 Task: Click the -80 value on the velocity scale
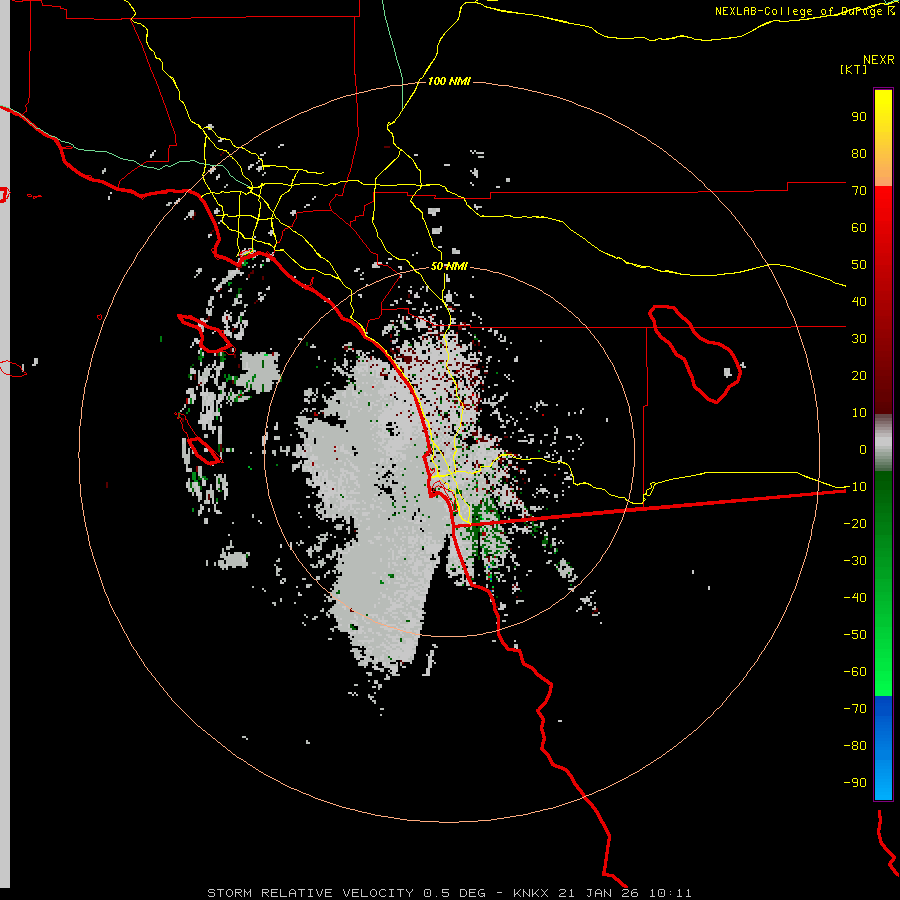coord(855,746)
